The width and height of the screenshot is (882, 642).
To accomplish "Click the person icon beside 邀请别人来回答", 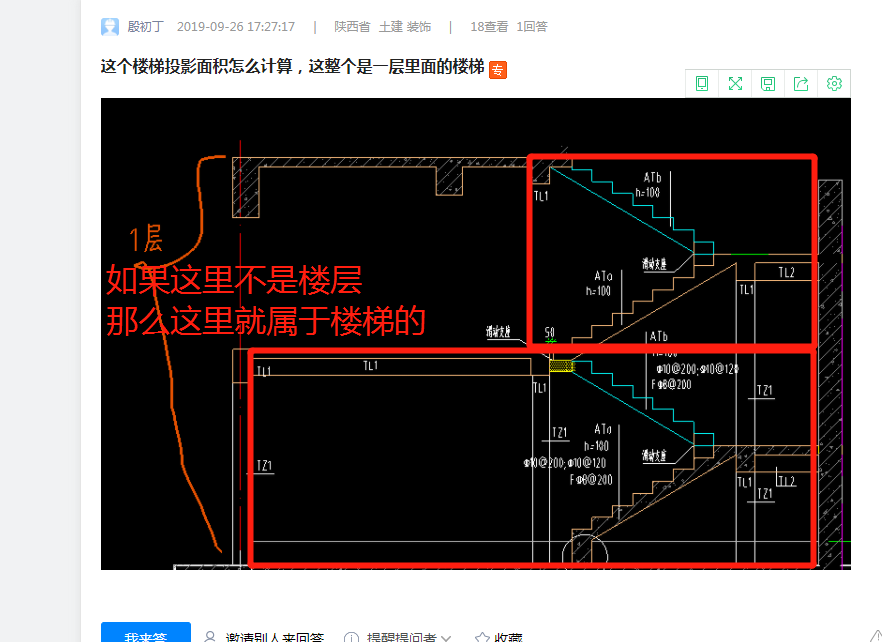I will click(x=210, y=637).
